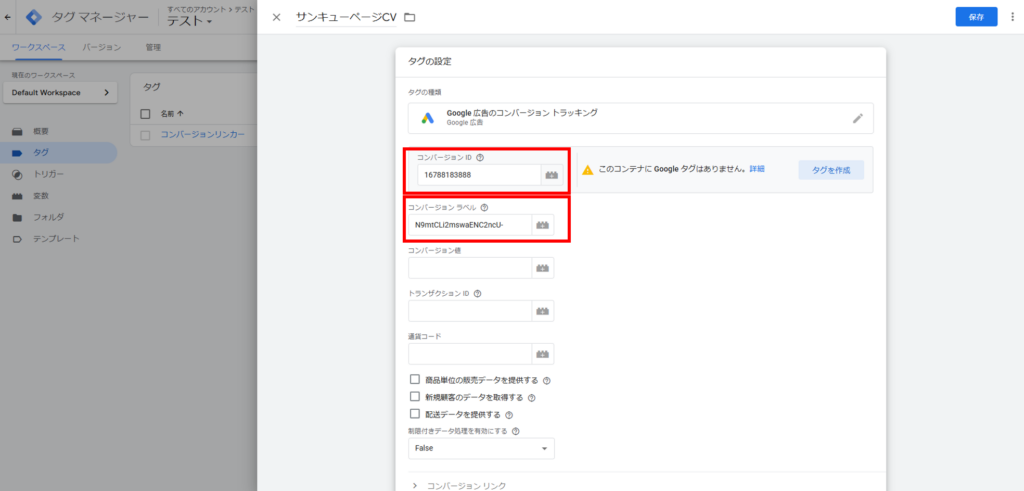
Task: Switch to the バージョン tab
Action: pyautogui.click(x=102, y=47)
